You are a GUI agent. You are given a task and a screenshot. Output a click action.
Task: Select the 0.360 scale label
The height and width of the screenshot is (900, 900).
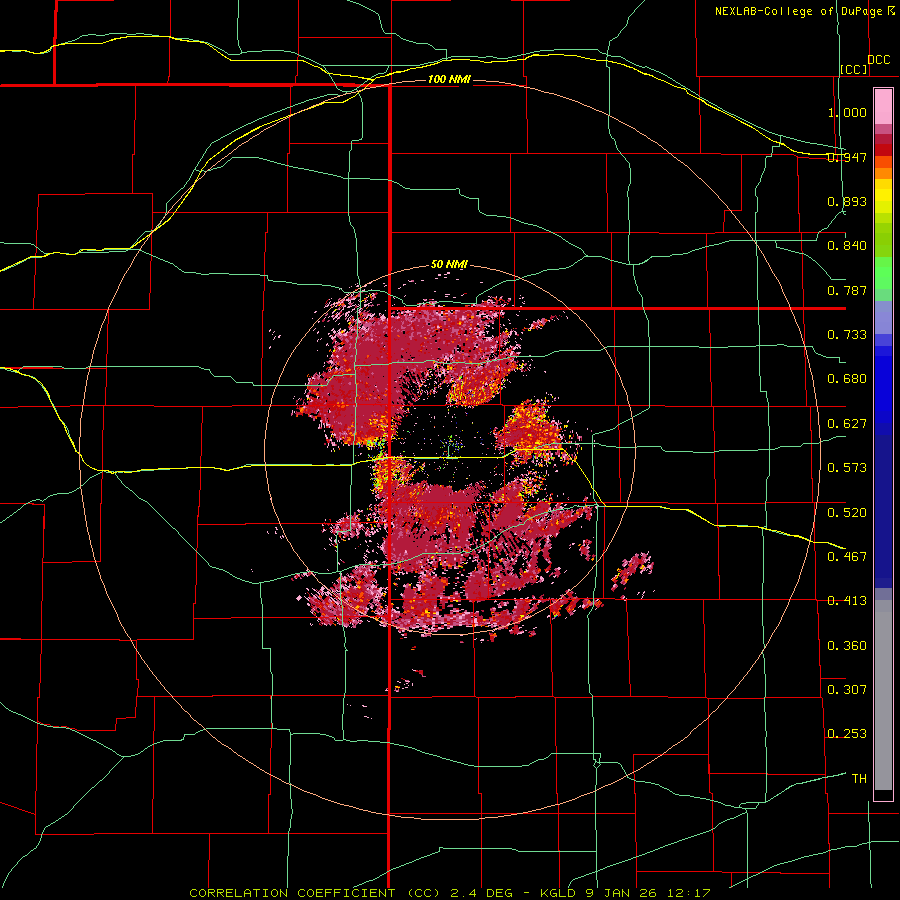point(847,645)
